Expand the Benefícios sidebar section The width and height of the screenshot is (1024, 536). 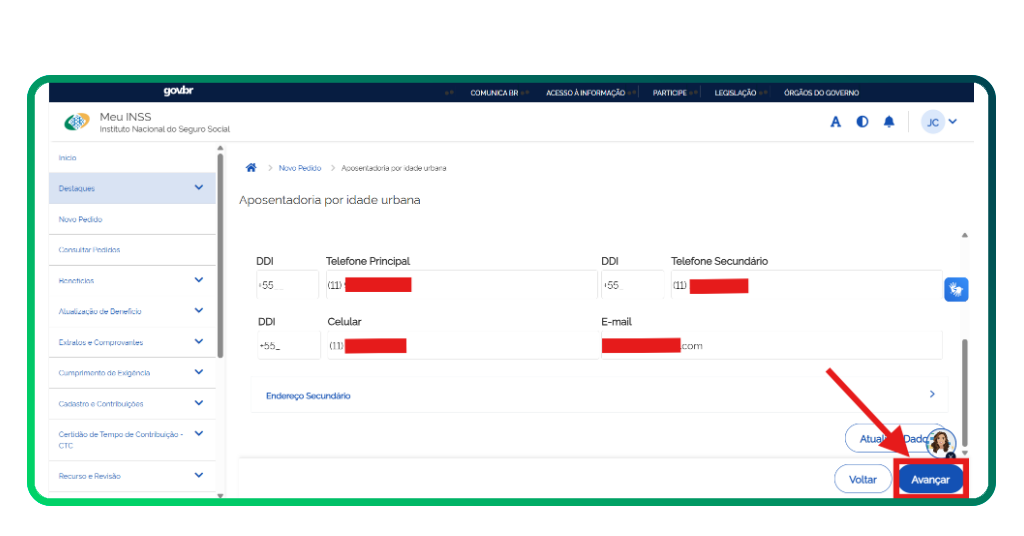198,281
